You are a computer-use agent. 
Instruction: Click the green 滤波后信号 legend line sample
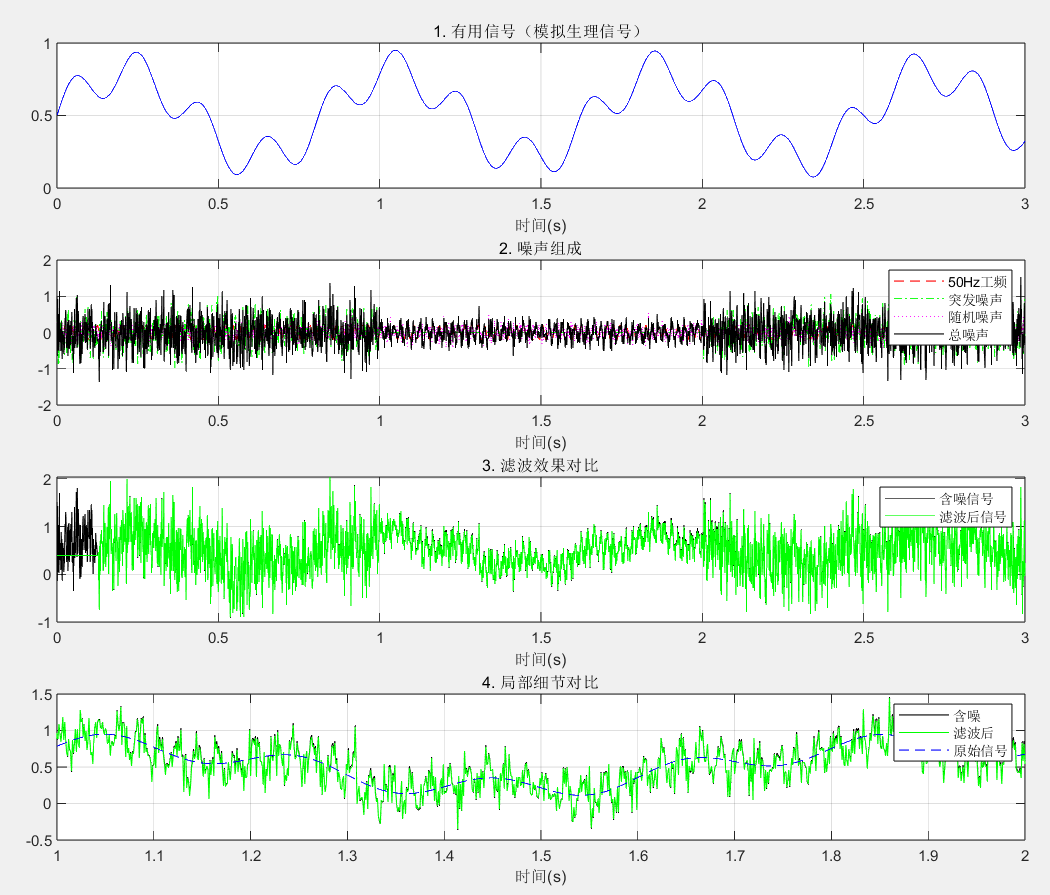coord(909,516)
